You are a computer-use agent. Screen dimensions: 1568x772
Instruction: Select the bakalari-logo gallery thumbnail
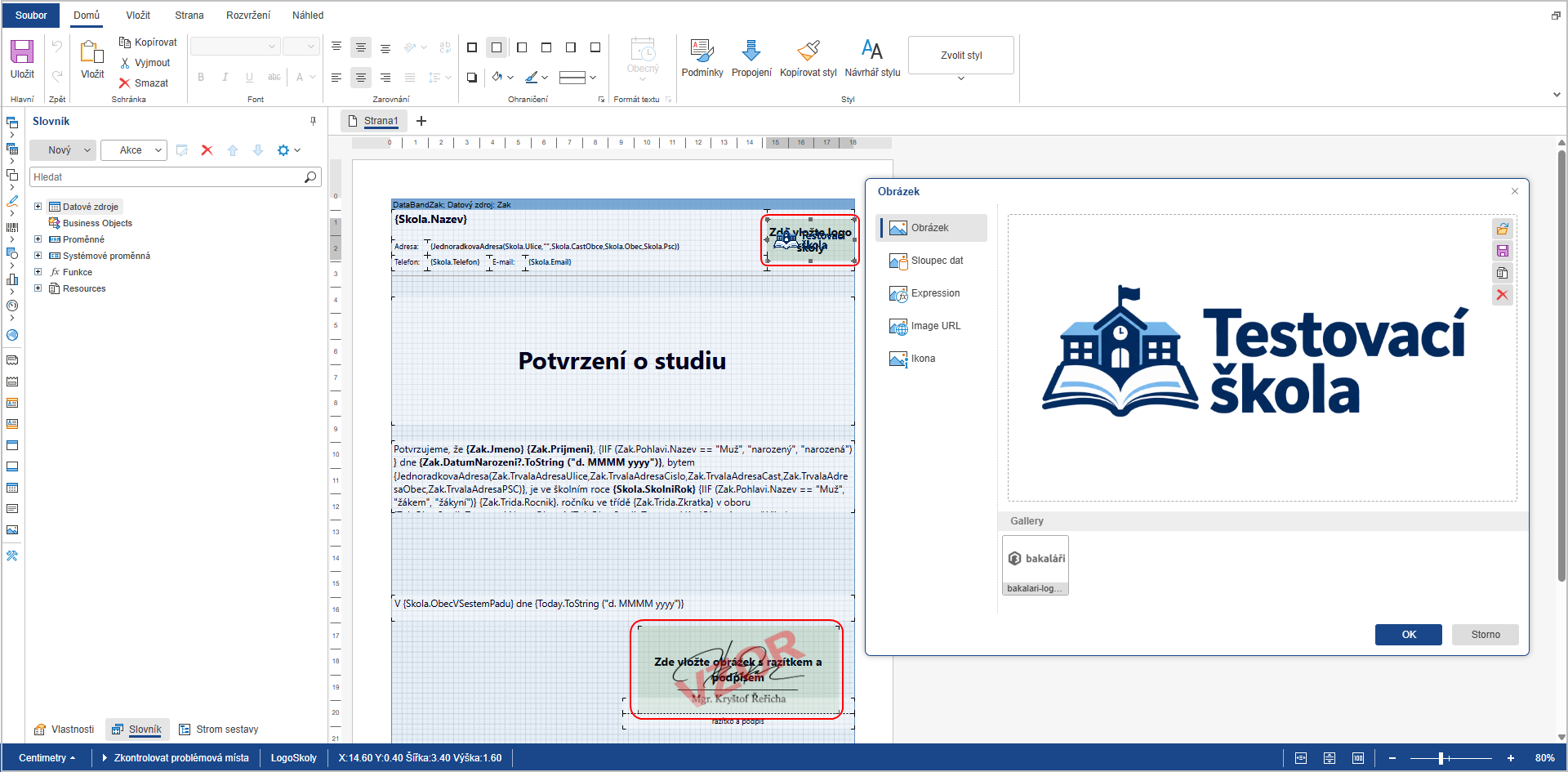click(x=1036, y=564)
